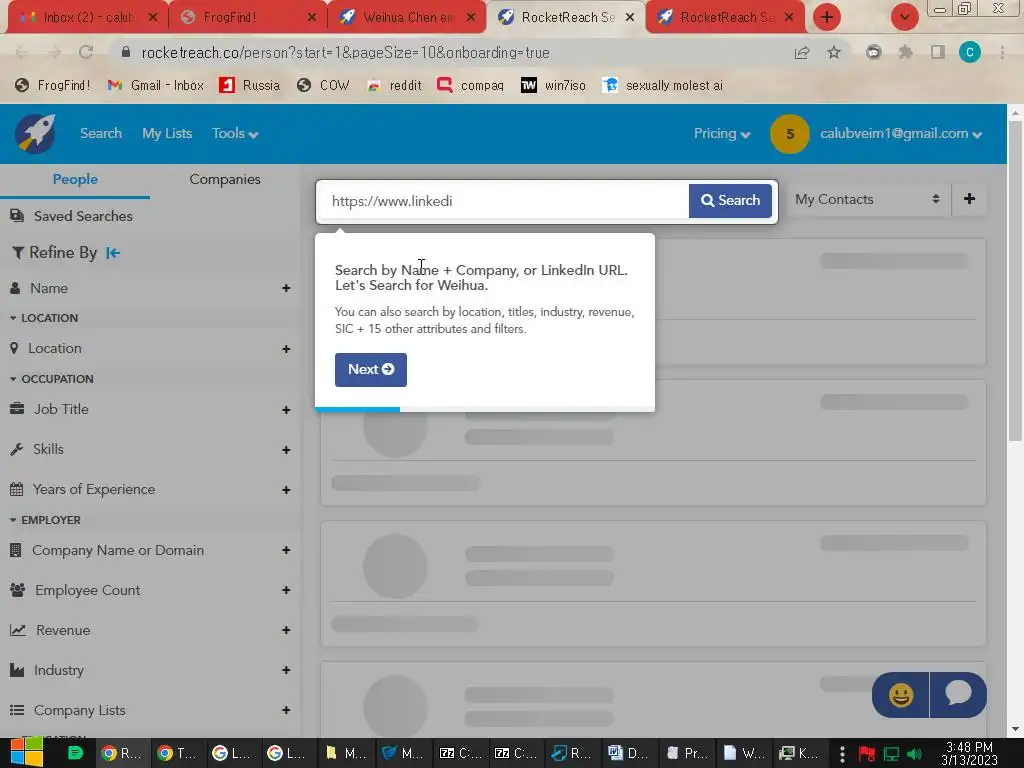Reload the page

pyautogui.click(x=86, y=52)
